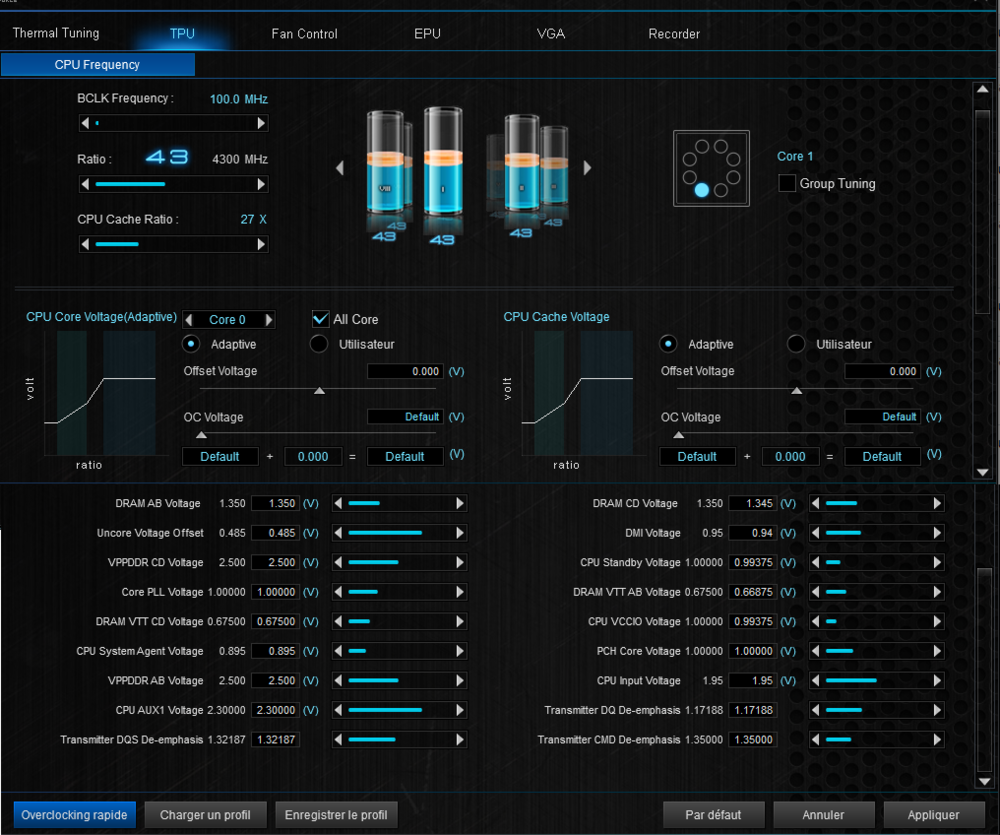Click left arrow of core cylinder carousel
The height and width of the screenshot is (835, 1000).
pos(340,168)
